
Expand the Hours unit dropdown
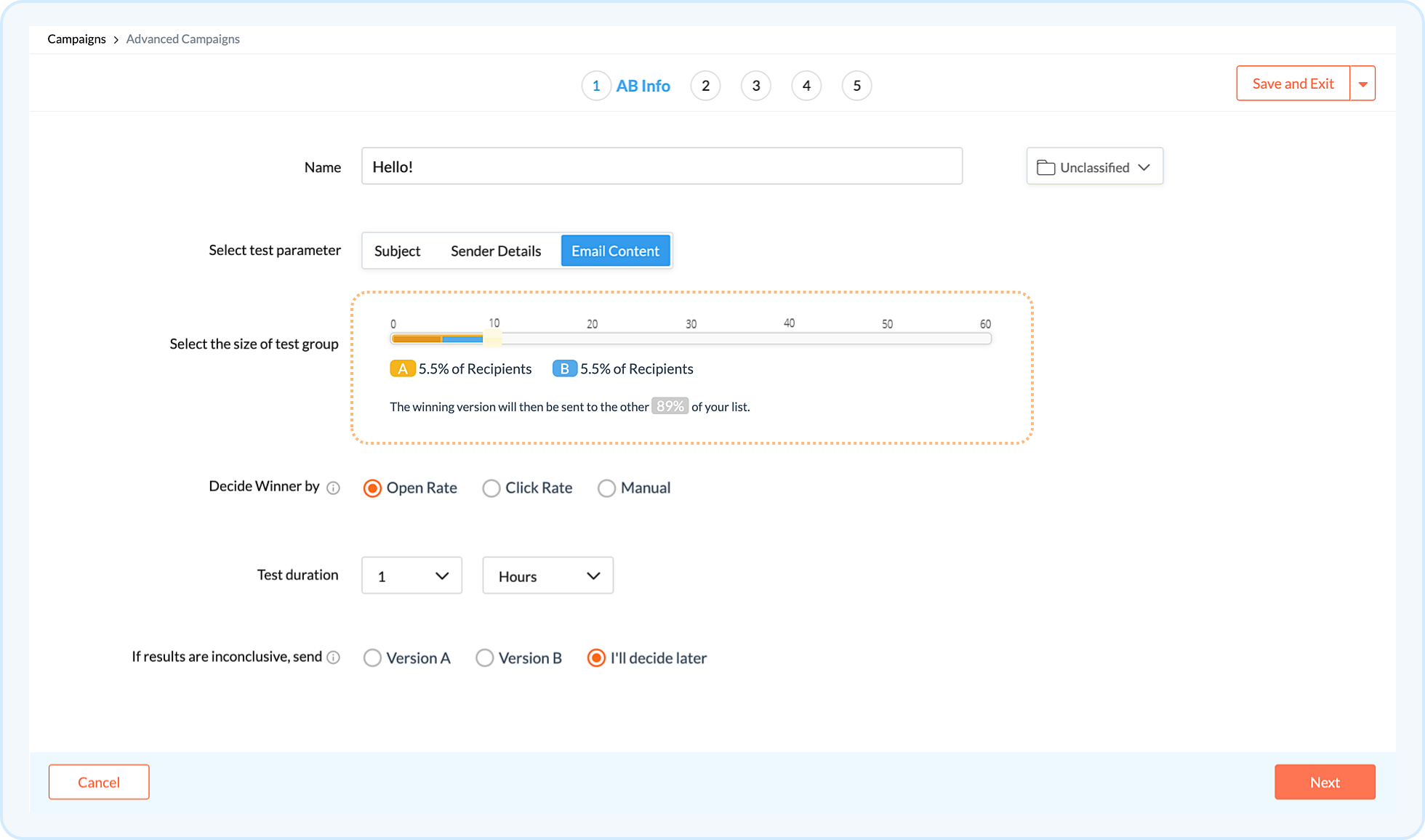click(x=547, y=576)
